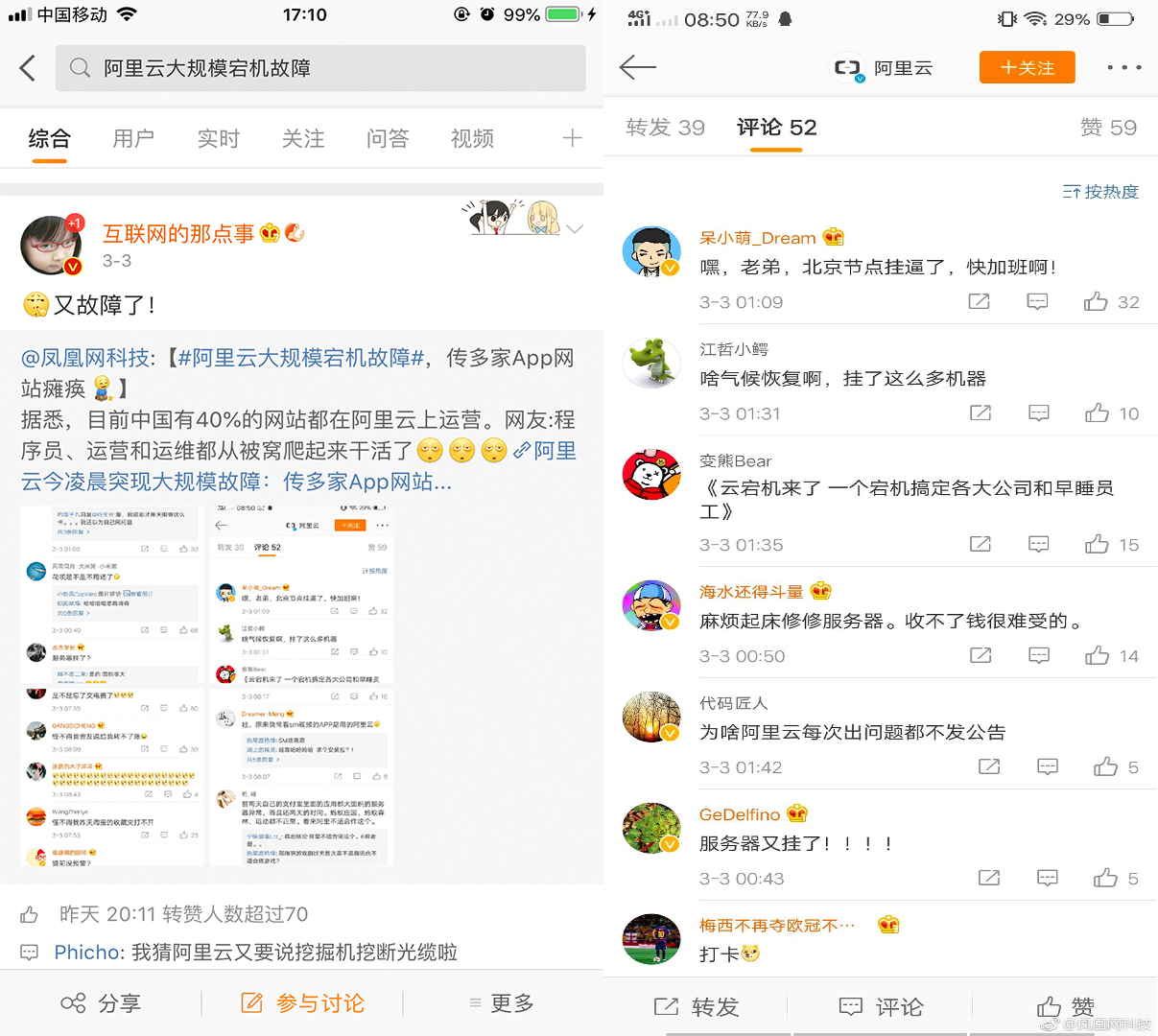Tap 分享 share button
The width and height of the screenshot is (1158, 1036).
click(101, 1003)
